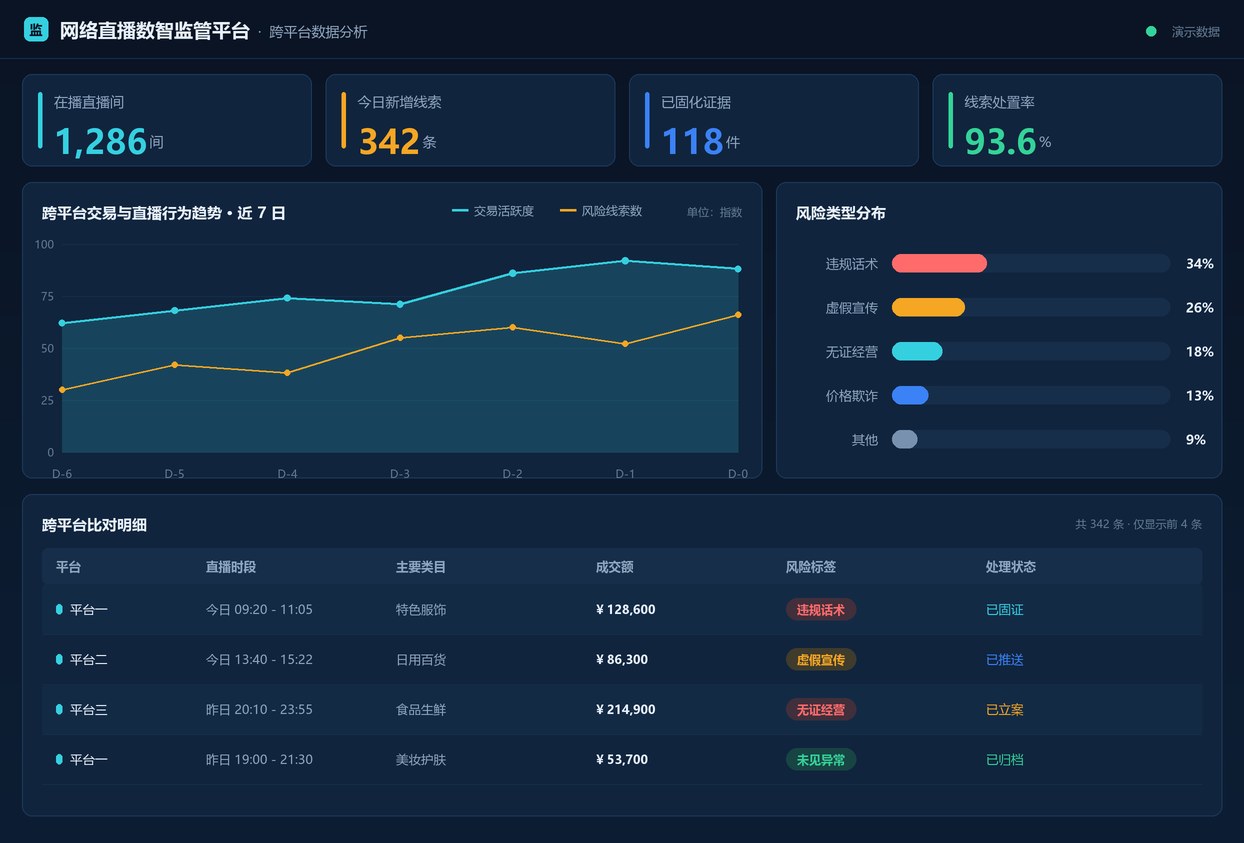Click the 26% value for 虚假宣传
This screenshot has height=843, width=1244.
click(1199, 308)
